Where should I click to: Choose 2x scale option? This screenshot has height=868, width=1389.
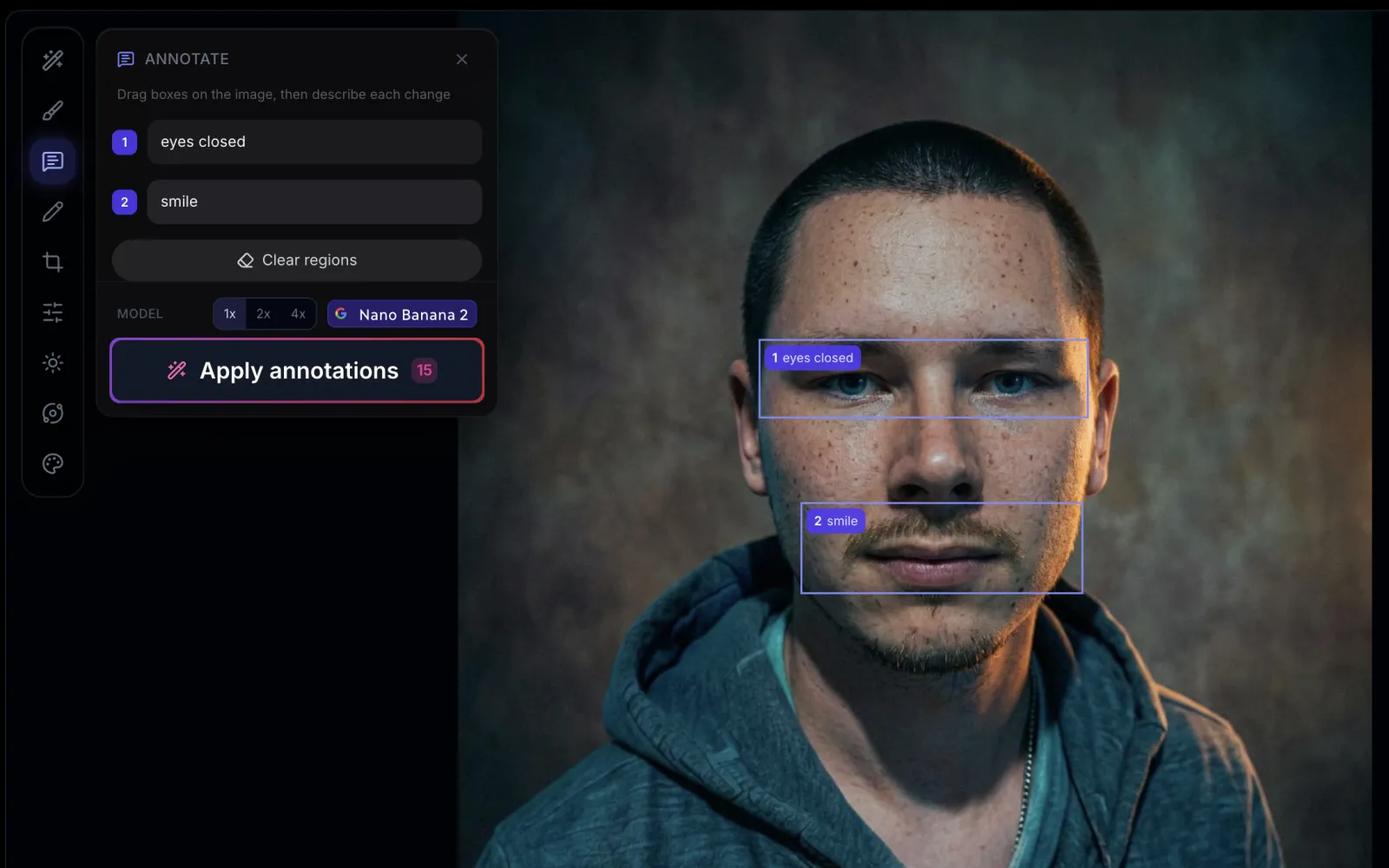coord(263,314)
